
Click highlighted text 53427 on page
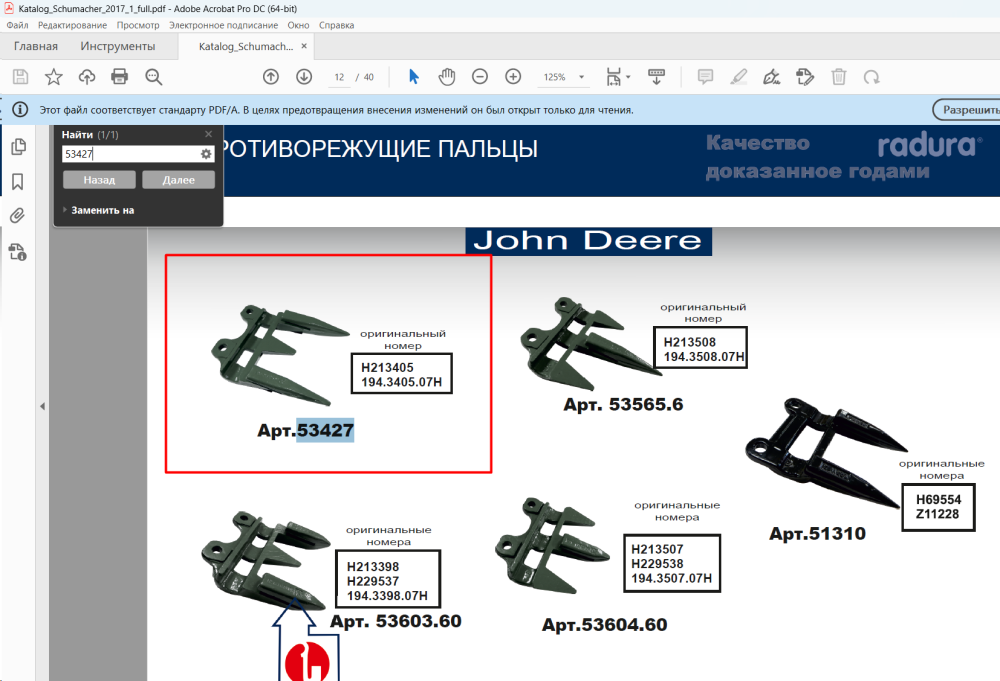click(x=325, y=430)
